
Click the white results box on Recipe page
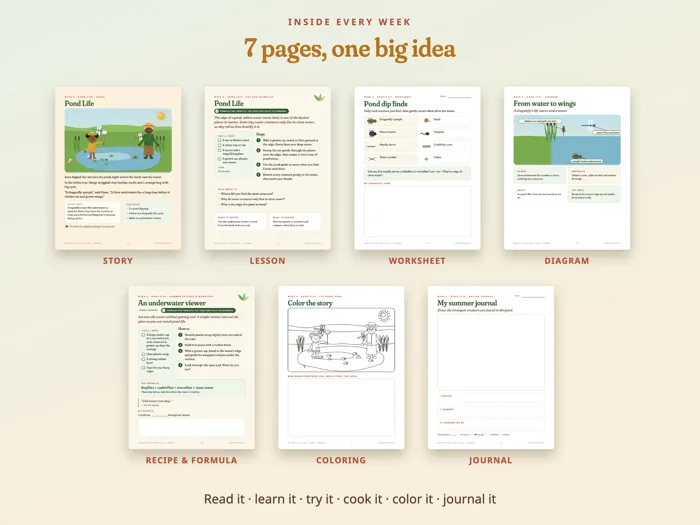coord(192,427)
